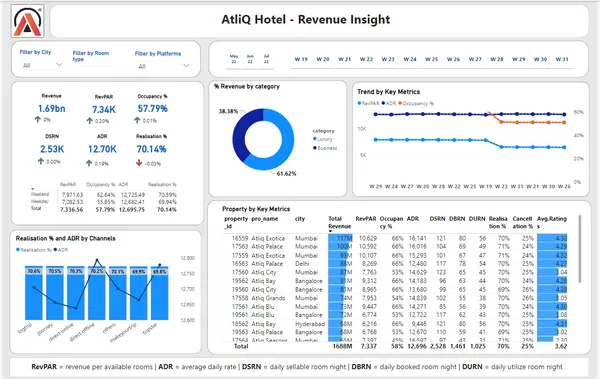Sort by the DSRN column header
600x379 pixels.
click(437, 219)
